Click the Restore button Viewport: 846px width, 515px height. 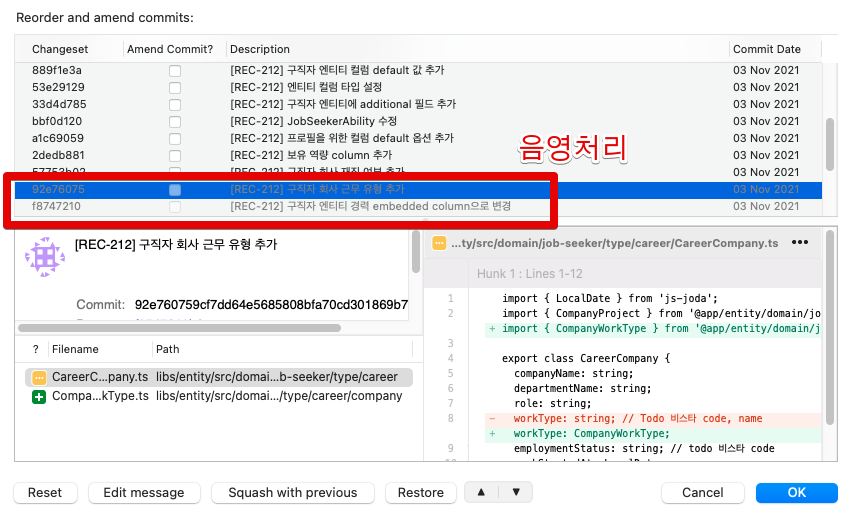(420, 493)
